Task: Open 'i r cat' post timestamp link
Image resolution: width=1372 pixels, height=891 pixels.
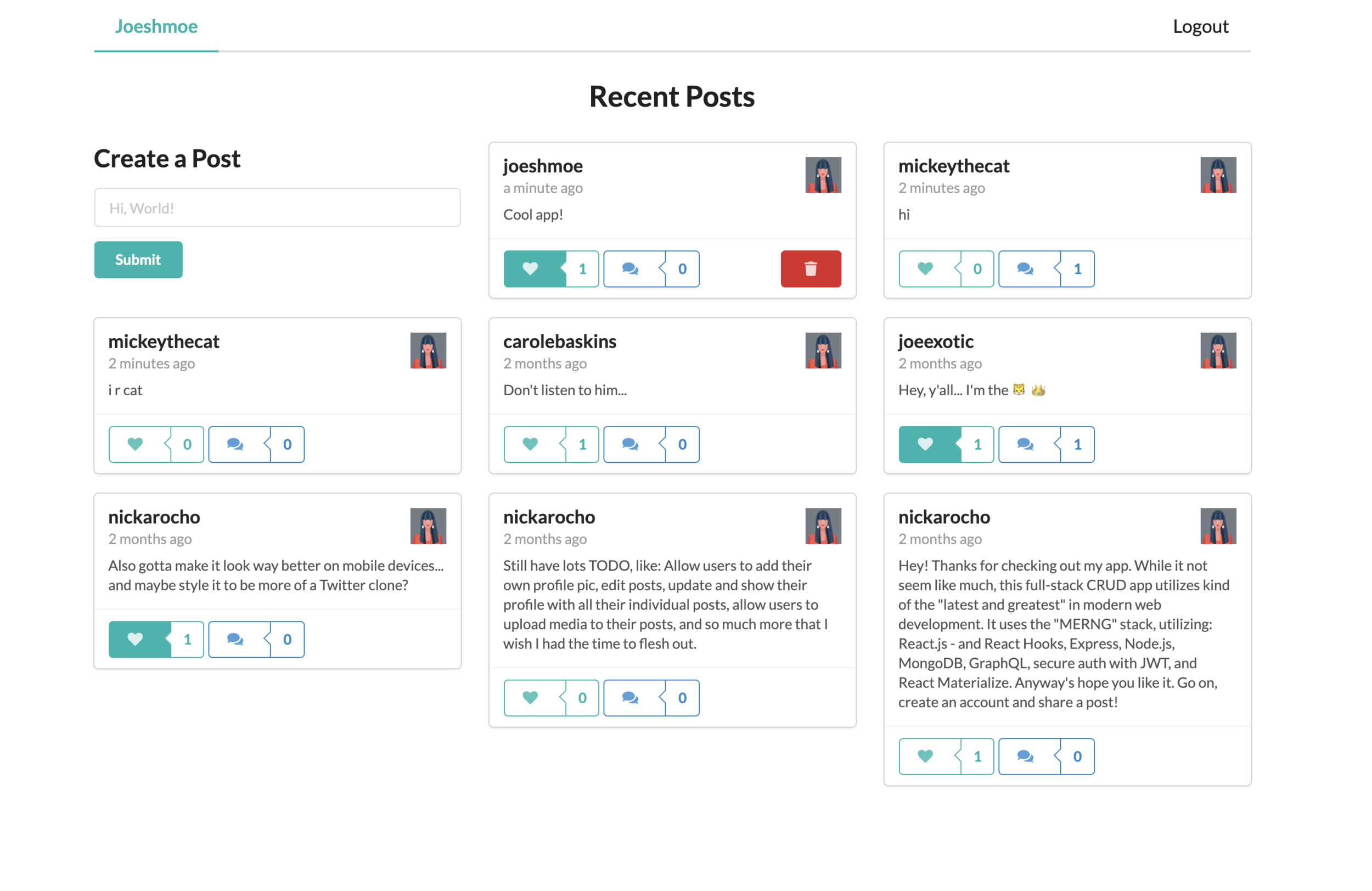Action: [x=151, y=363]
